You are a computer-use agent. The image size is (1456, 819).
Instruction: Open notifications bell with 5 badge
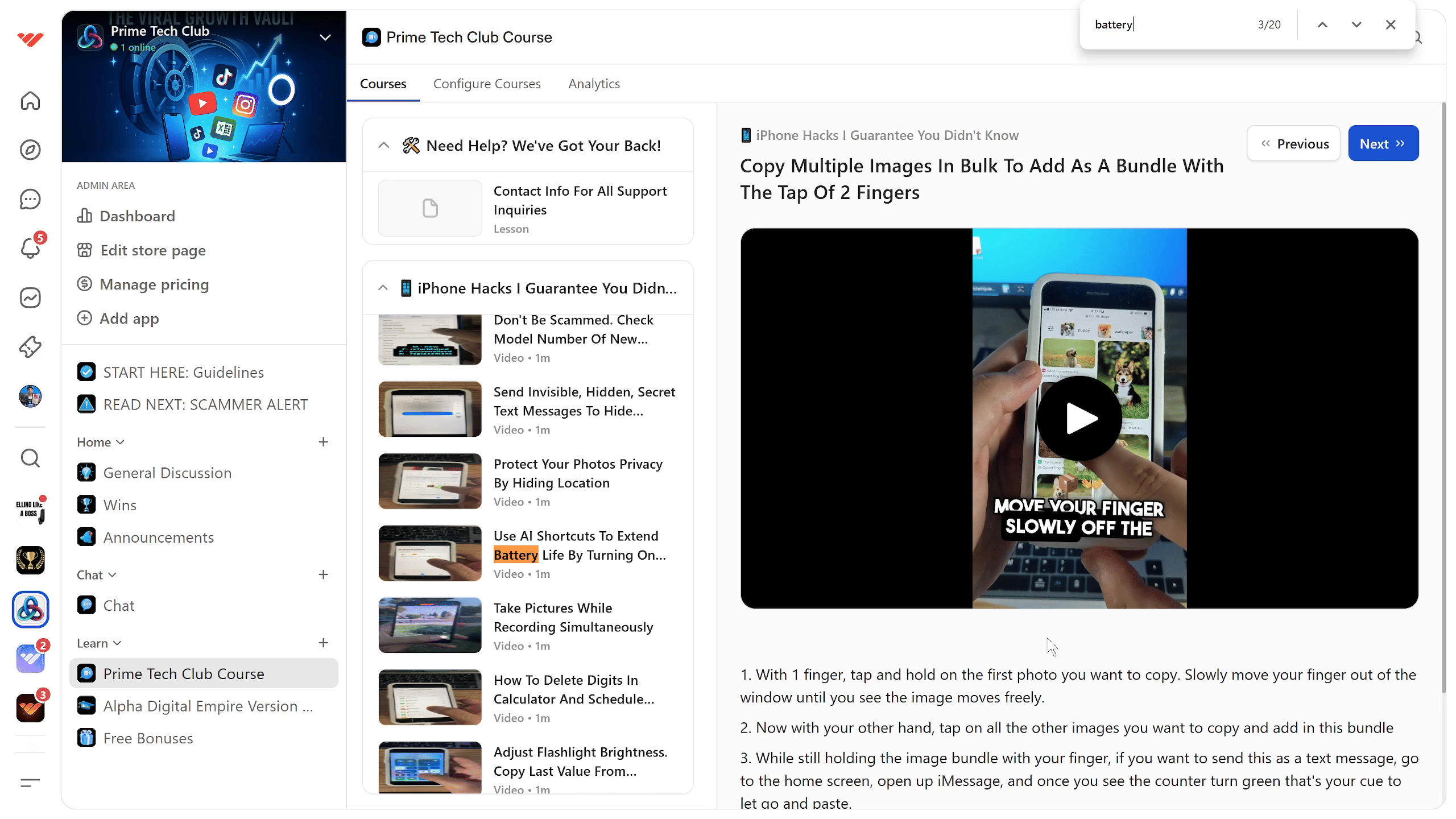(30, 248)
